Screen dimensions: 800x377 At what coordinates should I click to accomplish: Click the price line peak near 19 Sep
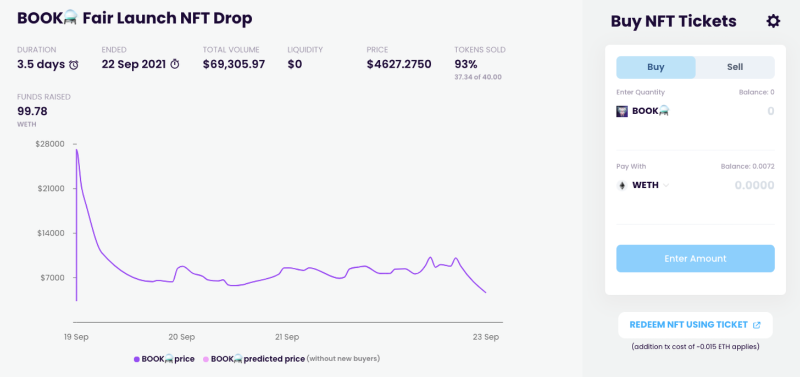point(77,149)
